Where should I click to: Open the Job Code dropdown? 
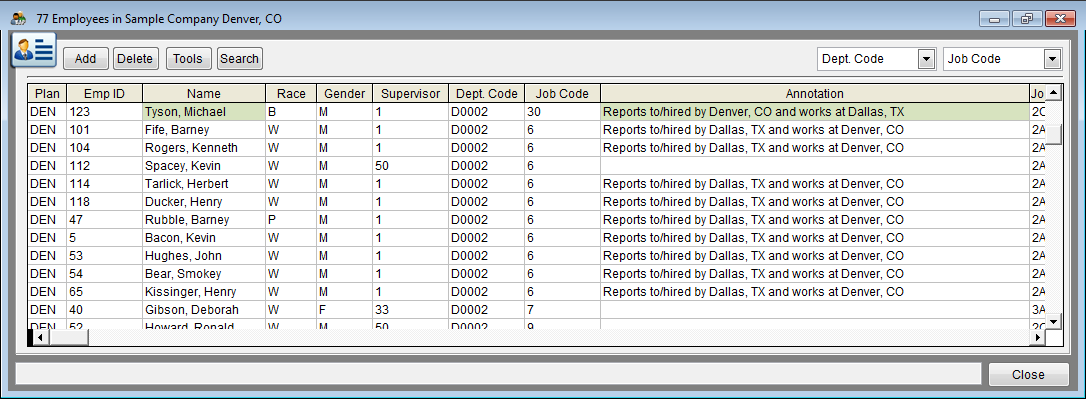[x=1053, y=60]
